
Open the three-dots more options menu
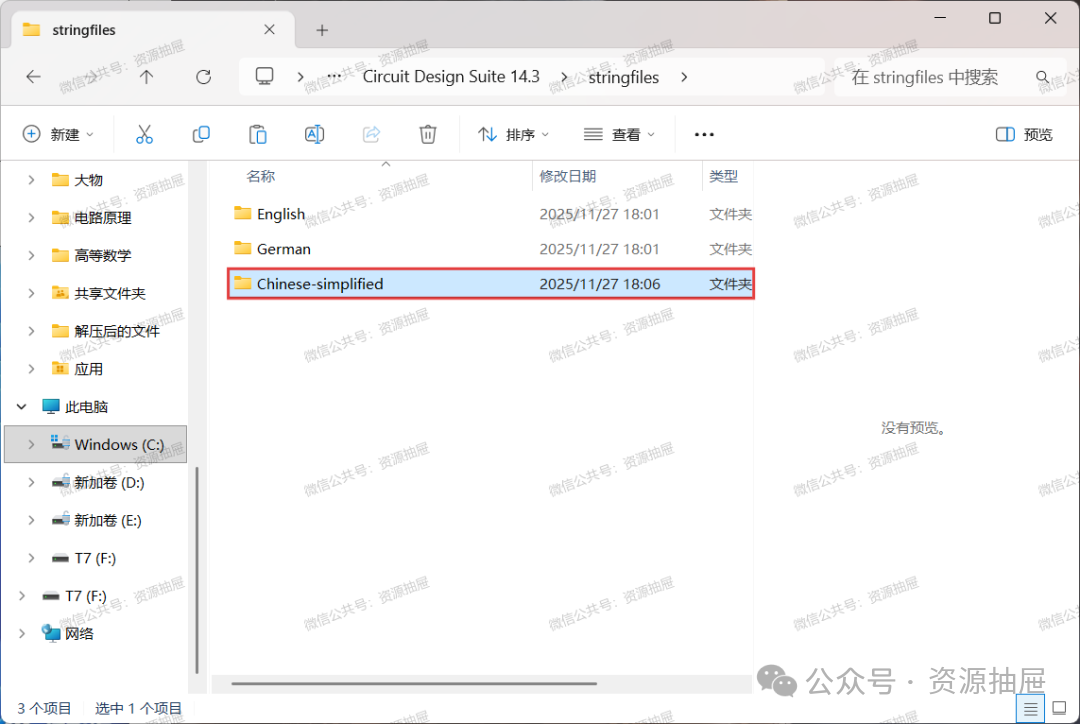704,134
